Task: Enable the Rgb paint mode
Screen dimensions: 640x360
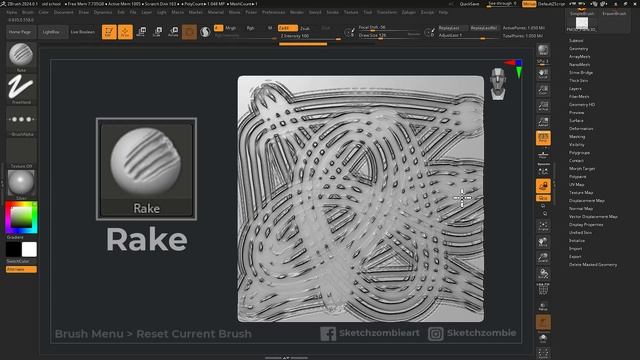Action: click(250, 28)
